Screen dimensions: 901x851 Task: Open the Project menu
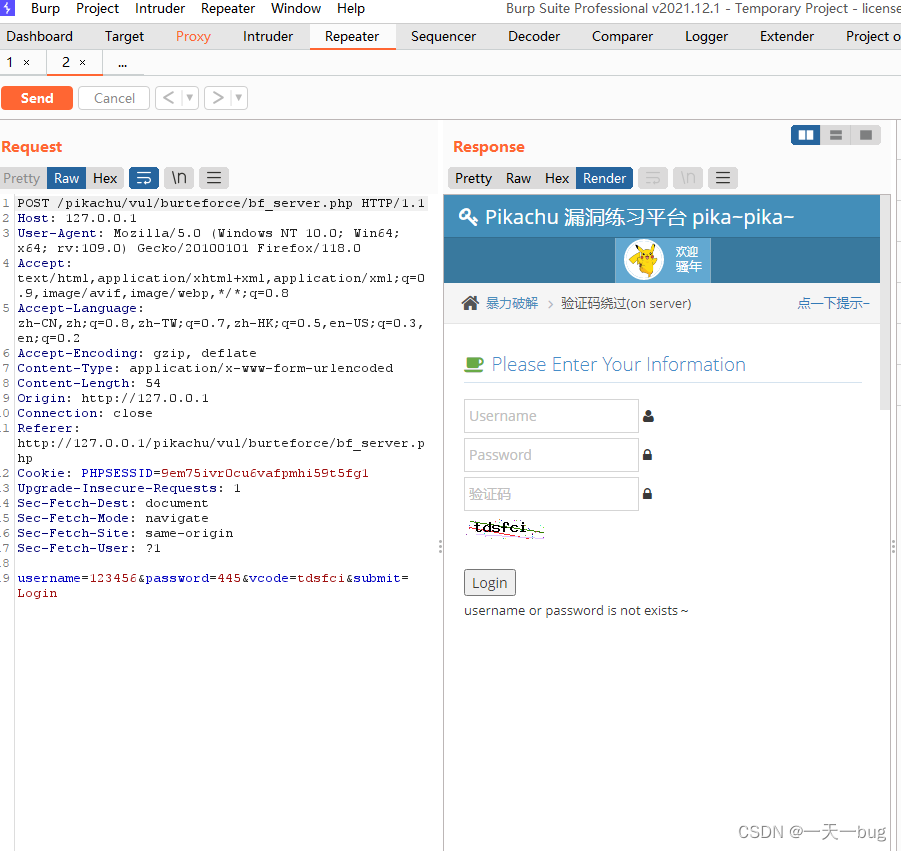[97, 9]
